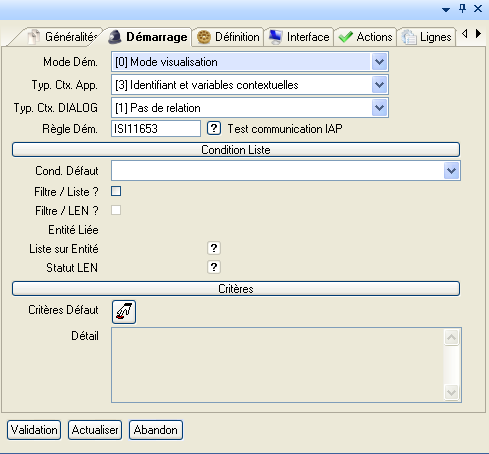Expand the Mode Dém. dropdown
The height and width of the screenshot is (454, 489).
[379, 62]
